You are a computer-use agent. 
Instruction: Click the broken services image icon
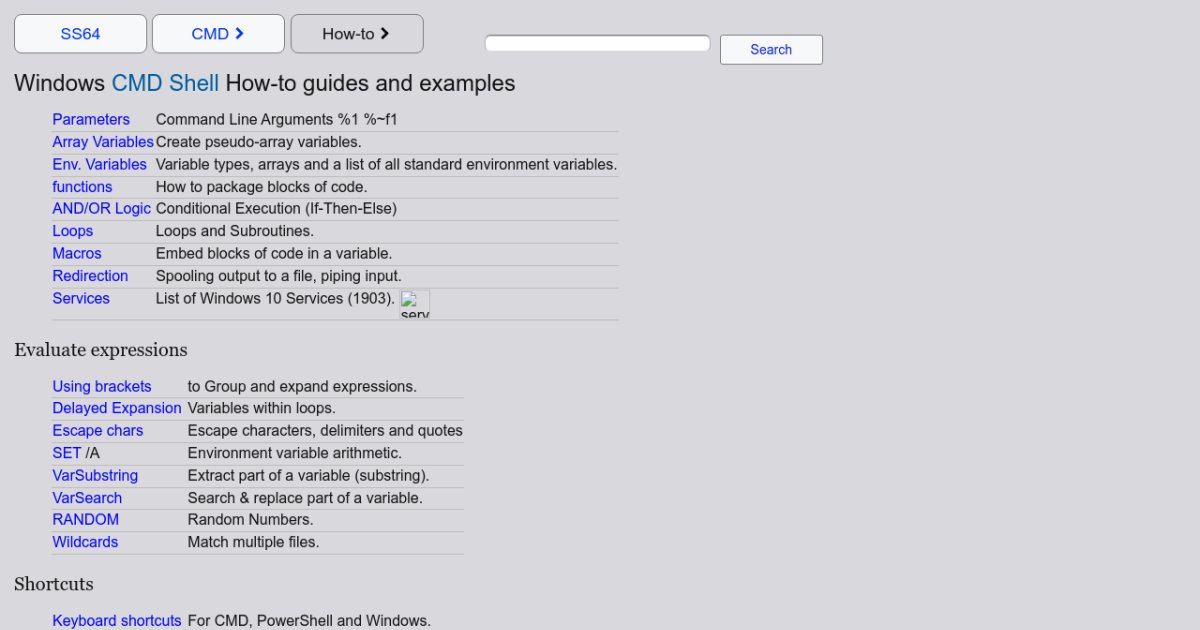[x=415, y=304]
